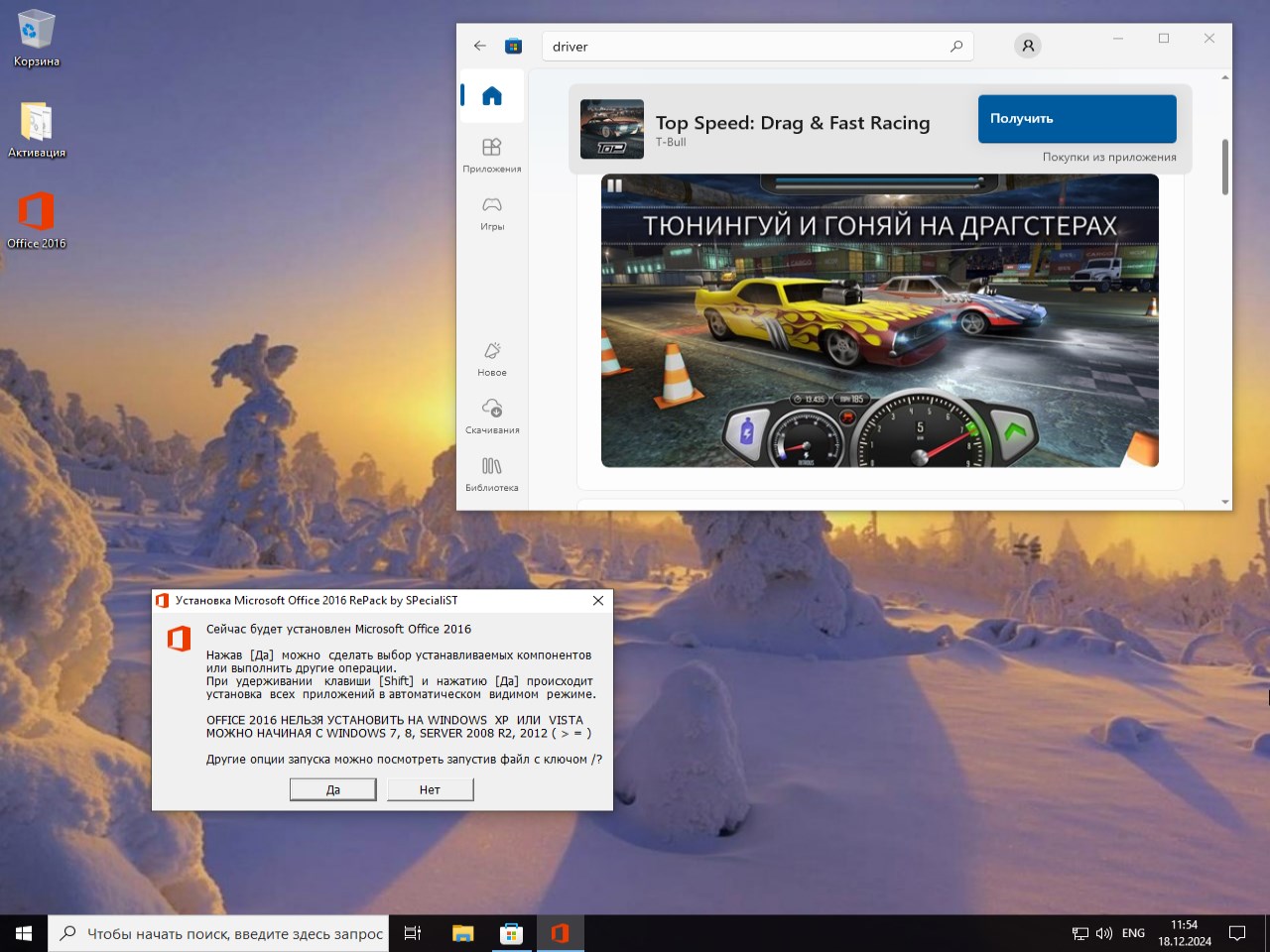The image size is (1270, 952).
Task: Open Библиотека in Store sidebar
Action: [x=492, y=474]
